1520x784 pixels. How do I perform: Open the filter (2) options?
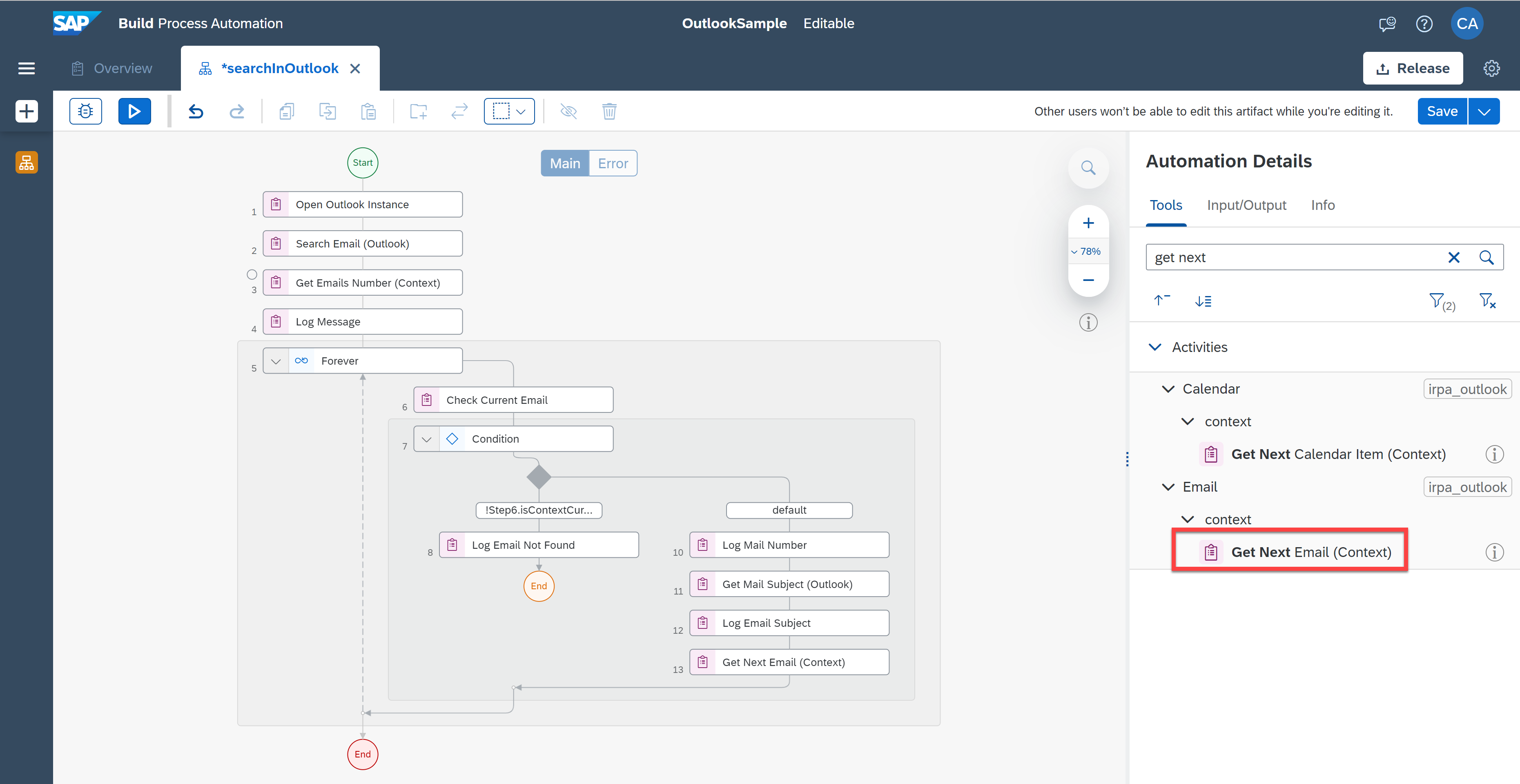pyautogui.click(x=1442, y=302)
